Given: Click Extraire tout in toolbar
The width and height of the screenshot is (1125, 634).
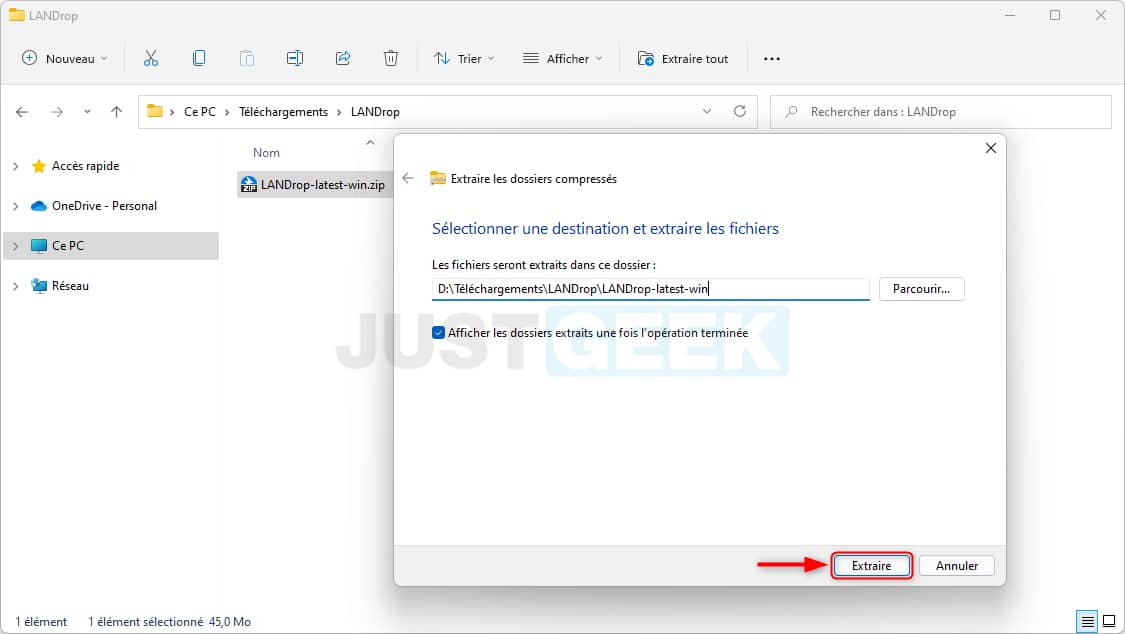Looking at the screenshot, I should pyautogui.click(x=683, y=58).
